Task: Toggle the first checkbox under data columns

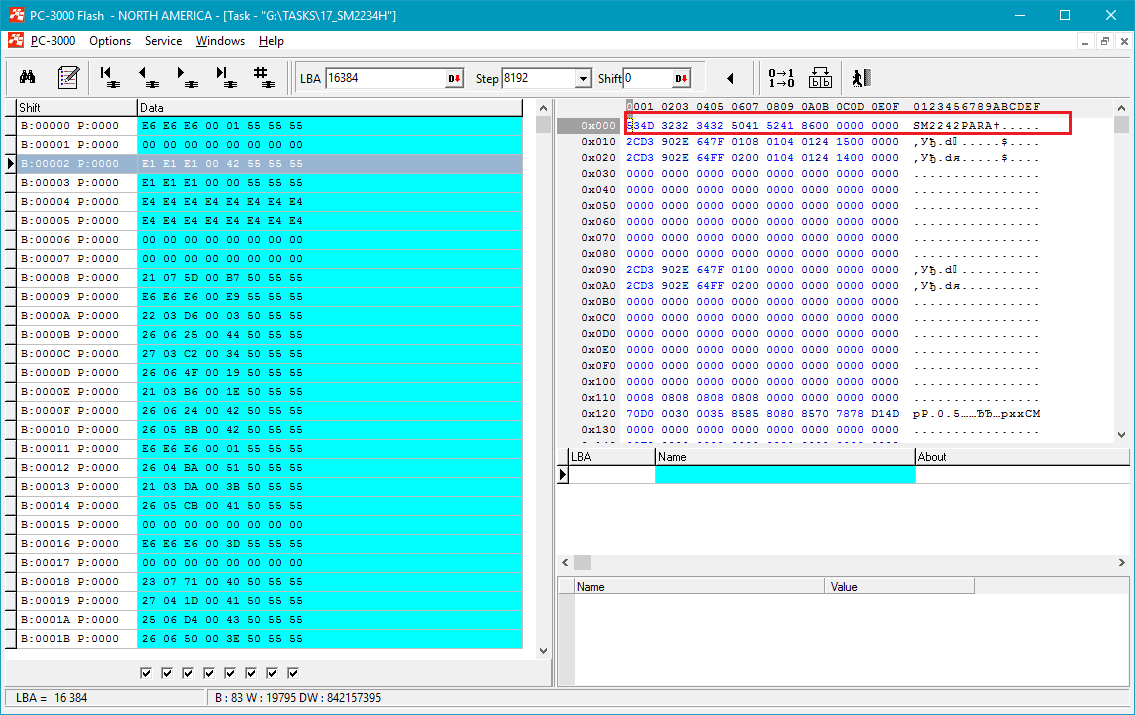Action: pos(146,673)
